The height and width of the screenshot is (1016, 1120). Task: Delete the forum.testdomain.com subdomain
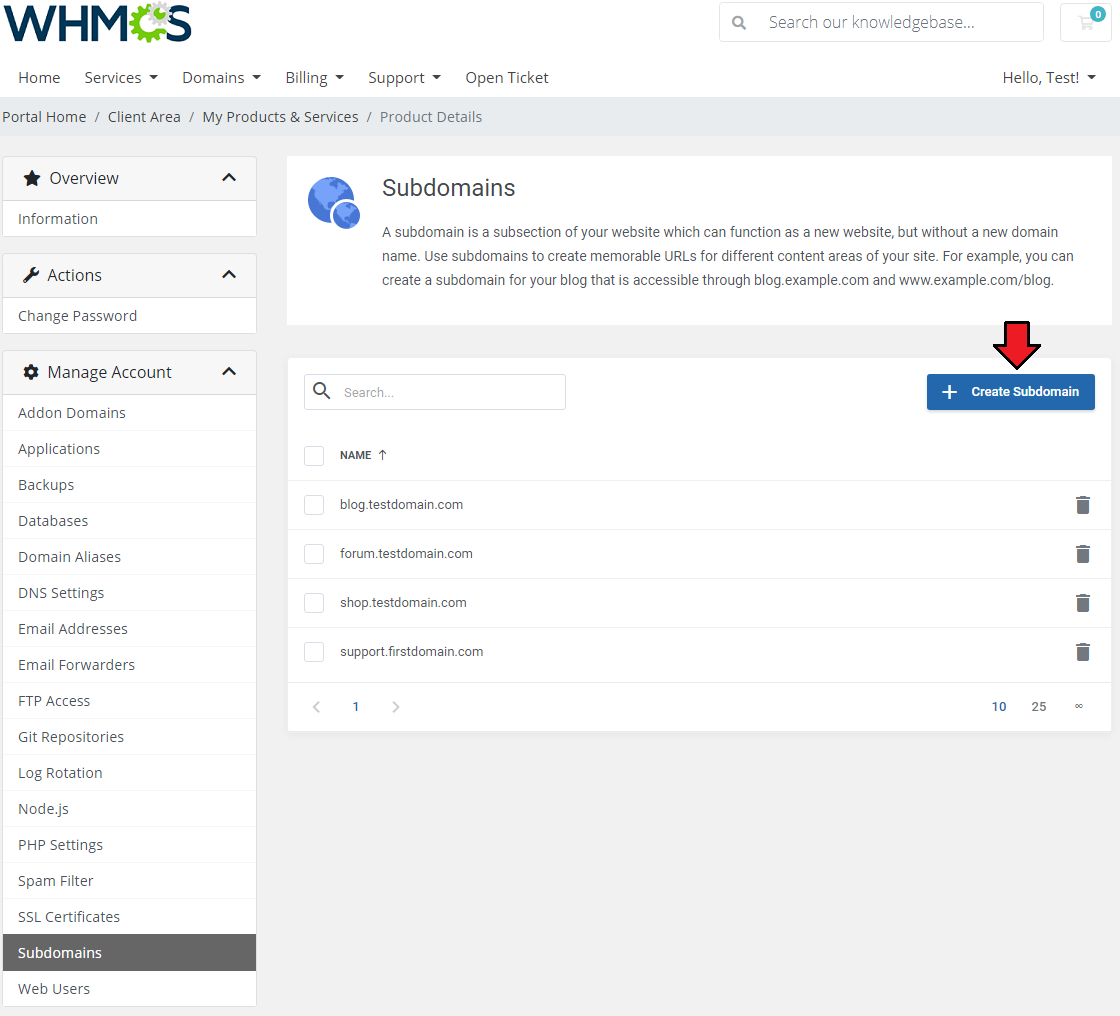[1083, 554]
